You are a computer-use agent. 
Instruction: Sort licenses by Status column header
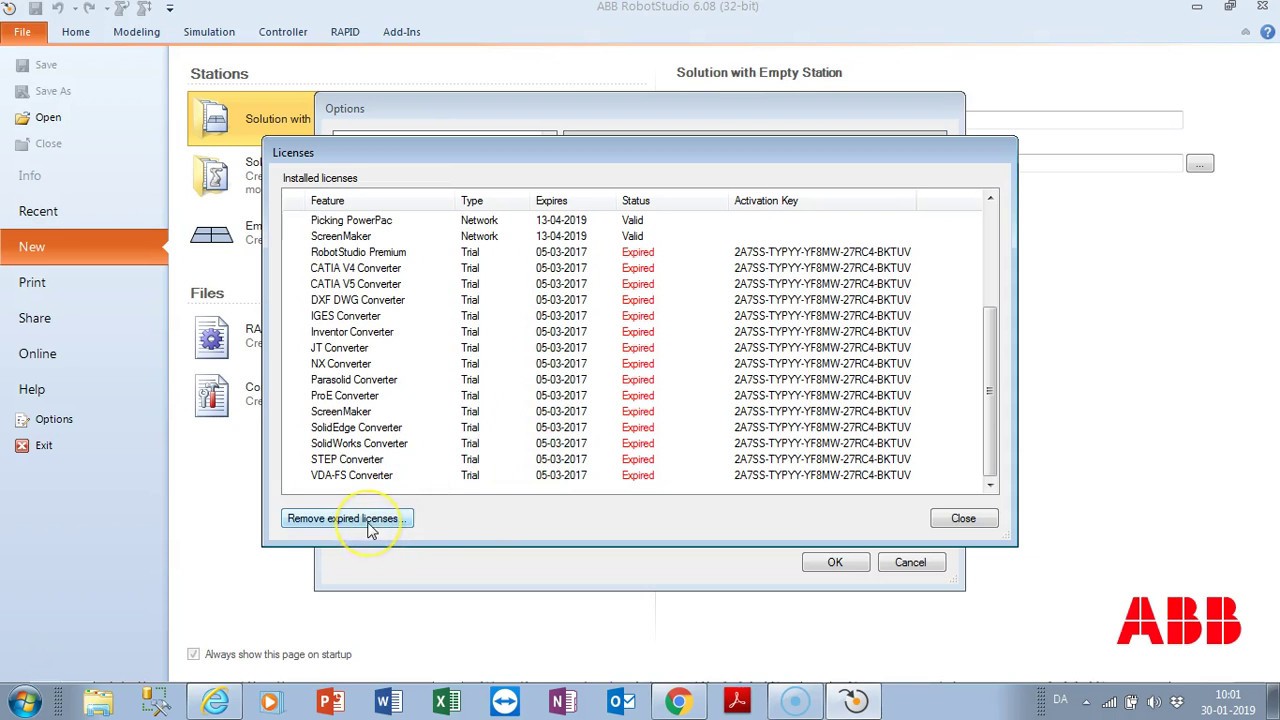[x=672, y=201]
